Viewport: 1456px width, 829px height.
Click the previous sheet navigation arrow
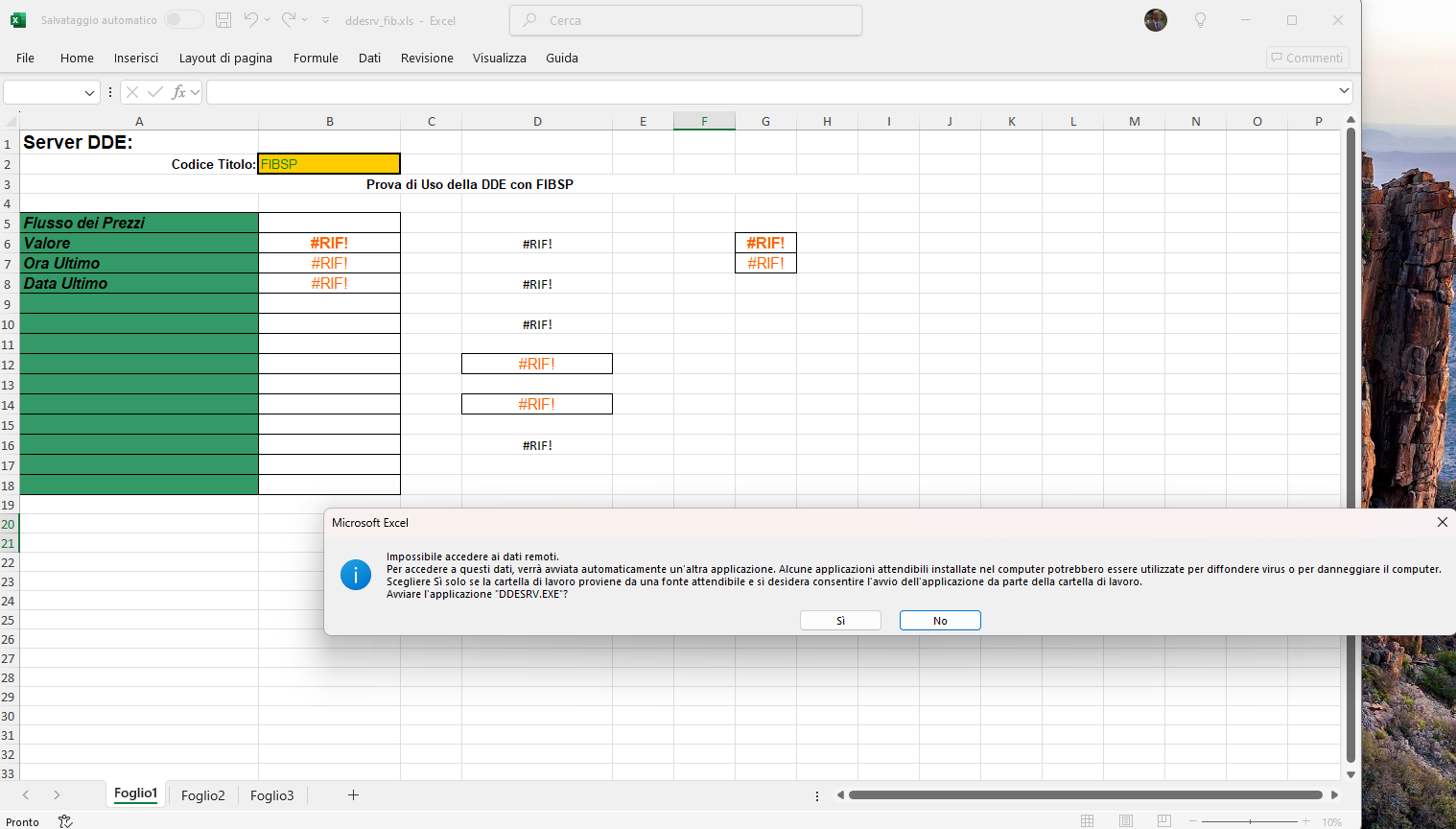click(x=26, y=794)
